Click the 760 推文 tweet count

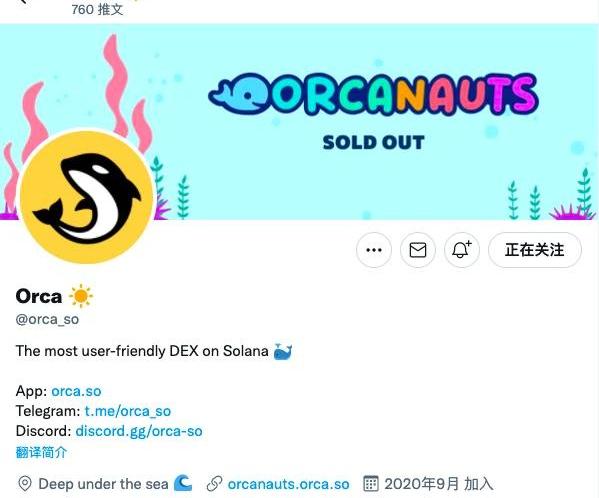[x=97, y=9]
